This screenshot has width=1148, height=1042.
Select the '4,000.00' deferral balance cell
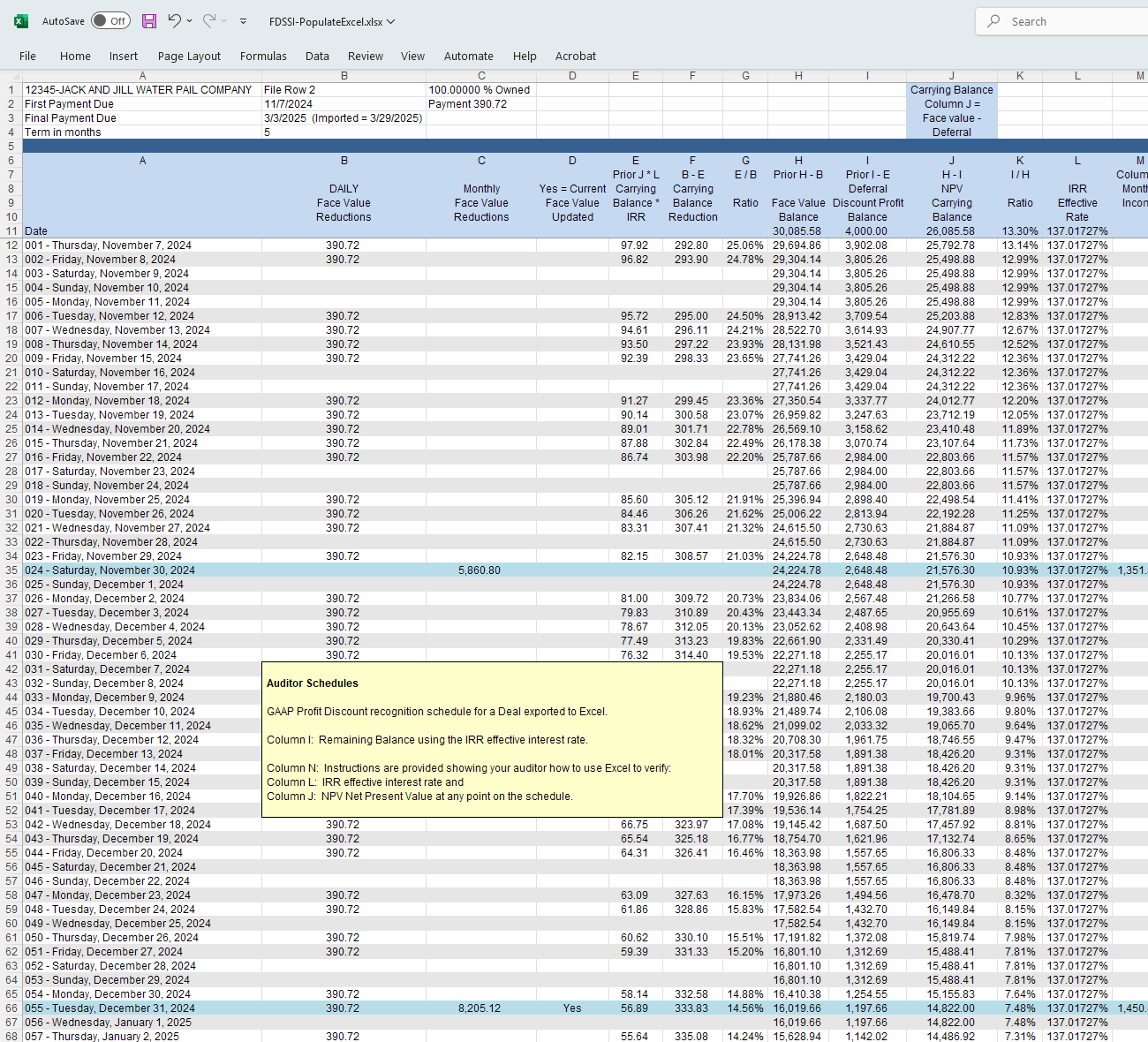(867, 231)
